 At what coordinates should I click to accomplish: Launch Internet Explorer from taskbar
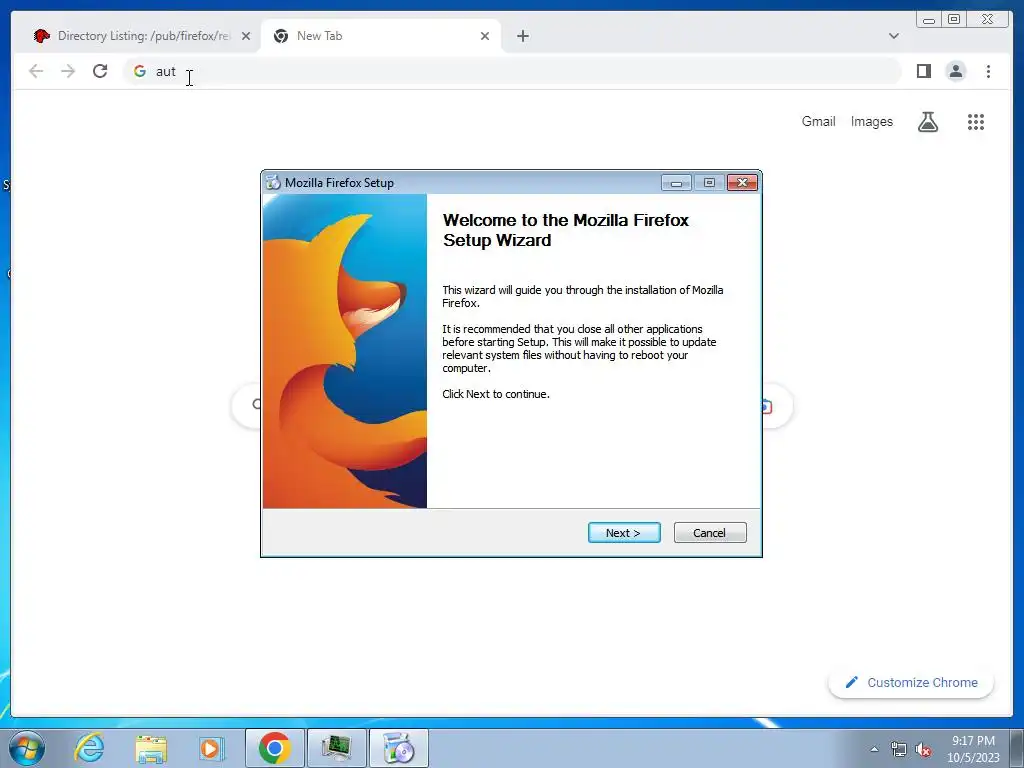(x=89, y=748)
